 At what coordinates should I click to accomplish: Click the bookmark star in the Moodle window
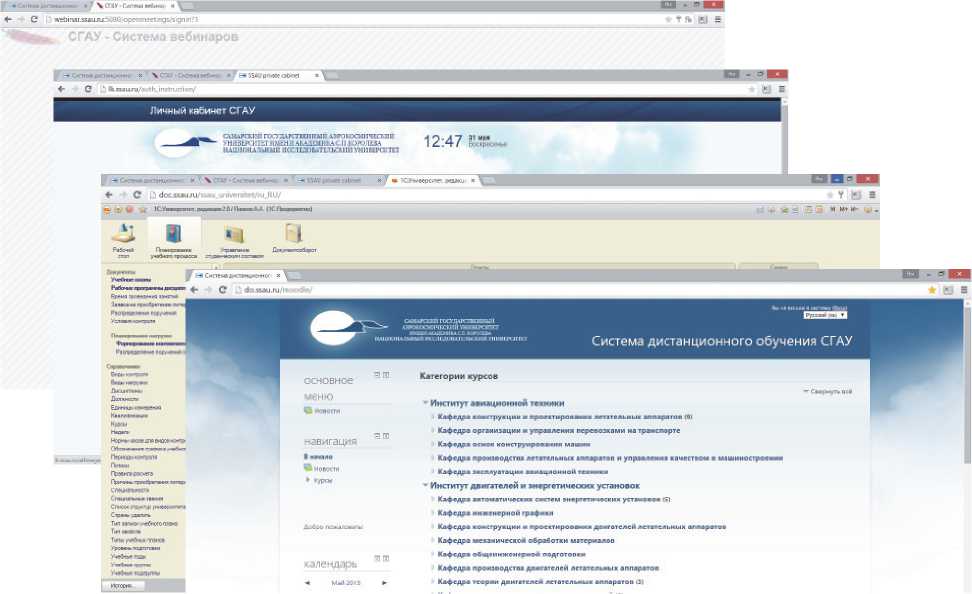(x=932, y=290)
